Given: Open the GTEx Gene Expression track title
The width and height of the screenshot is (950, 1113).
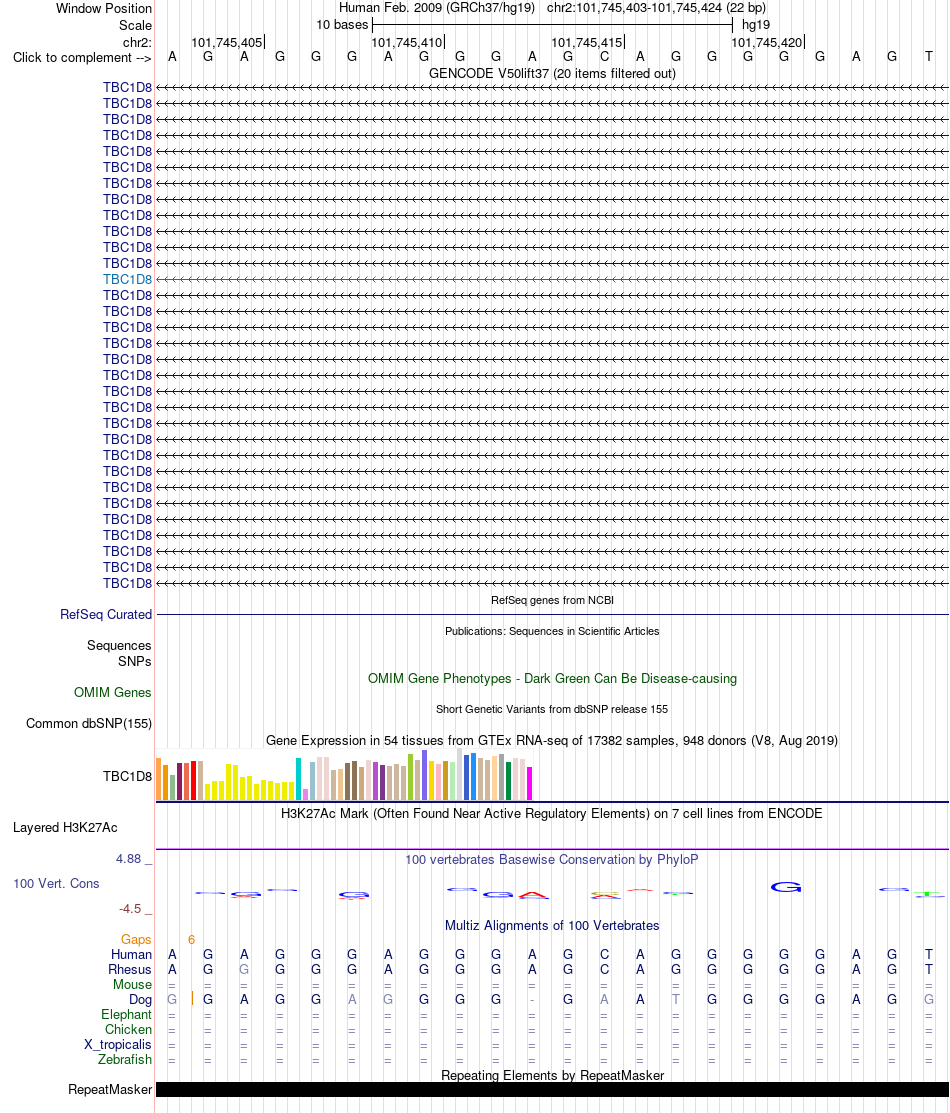Looking at the screenshot, I should [x=552, y=740].
